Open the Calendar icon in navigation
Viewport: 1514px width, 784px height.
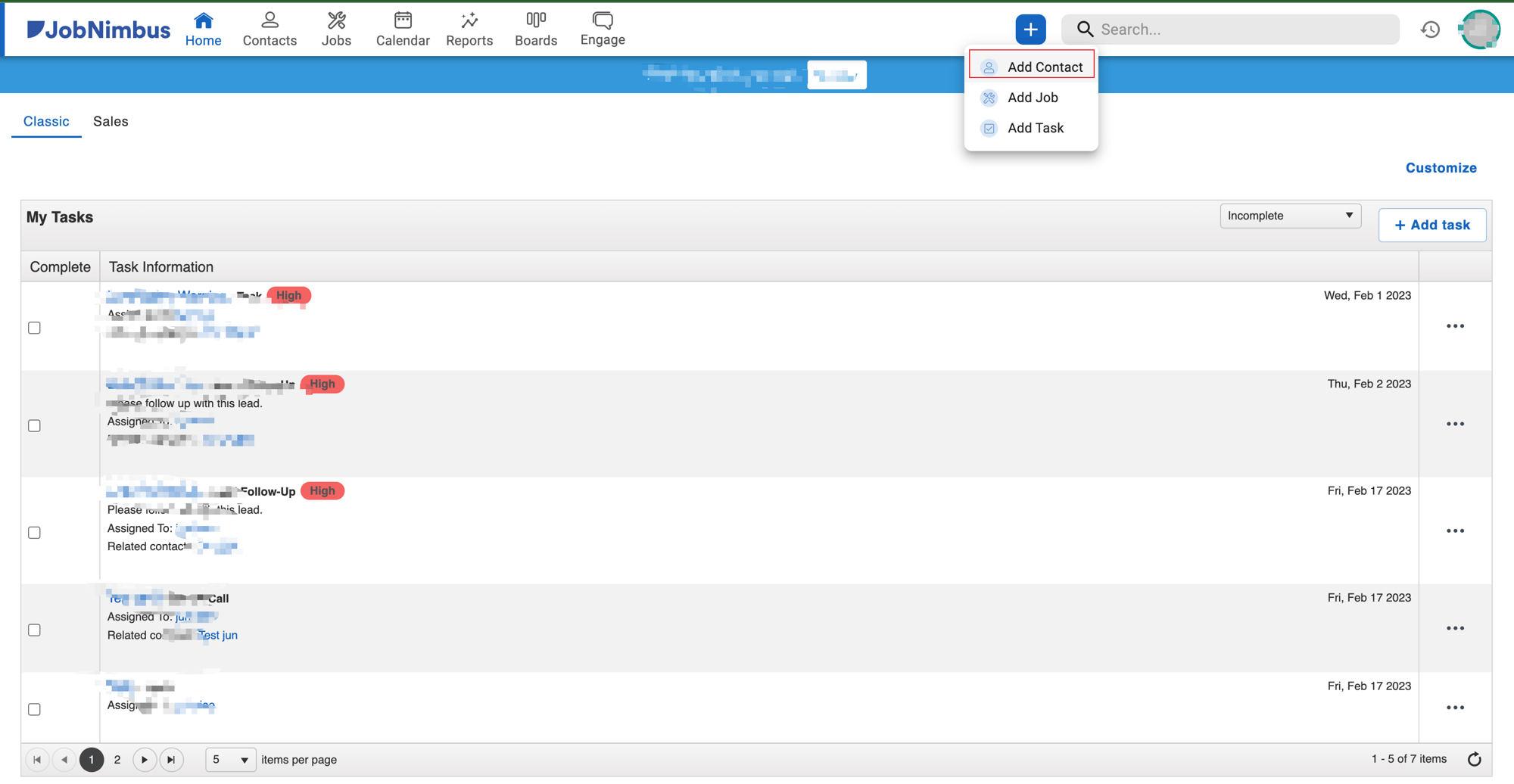(x=403, y=20)
